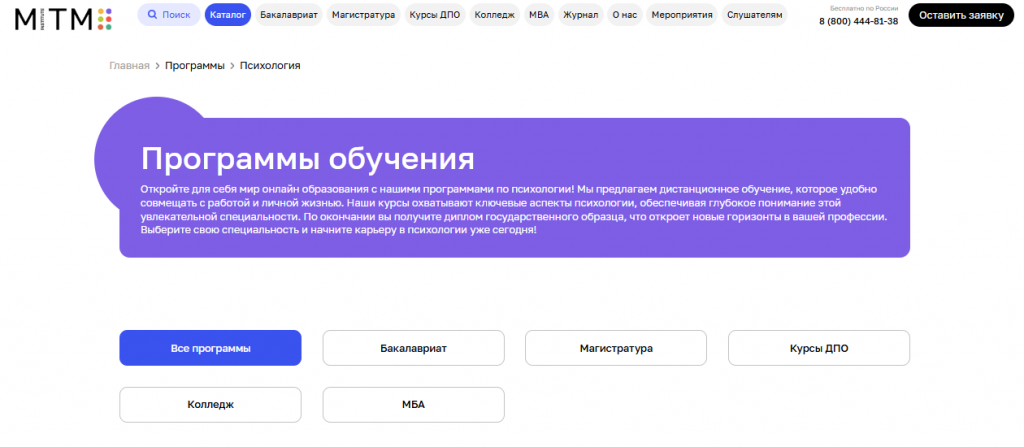Image resolution: width=1024 pixels, height=447 pixels.
Task: Select the Все программы filter
Action: click(210, 348)
